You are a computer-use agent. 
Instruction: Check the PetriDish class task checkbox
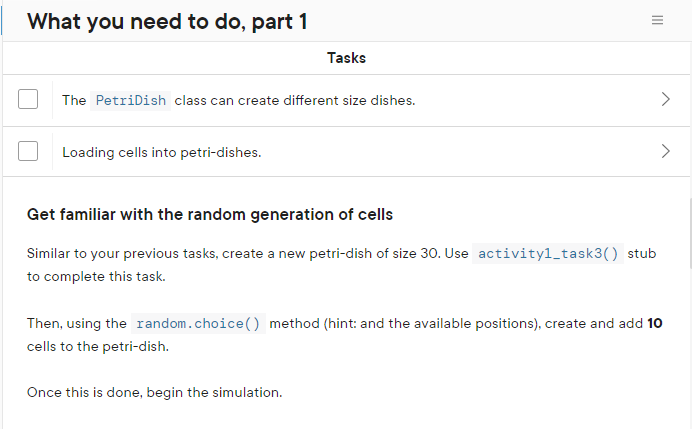tap(28, 100)
